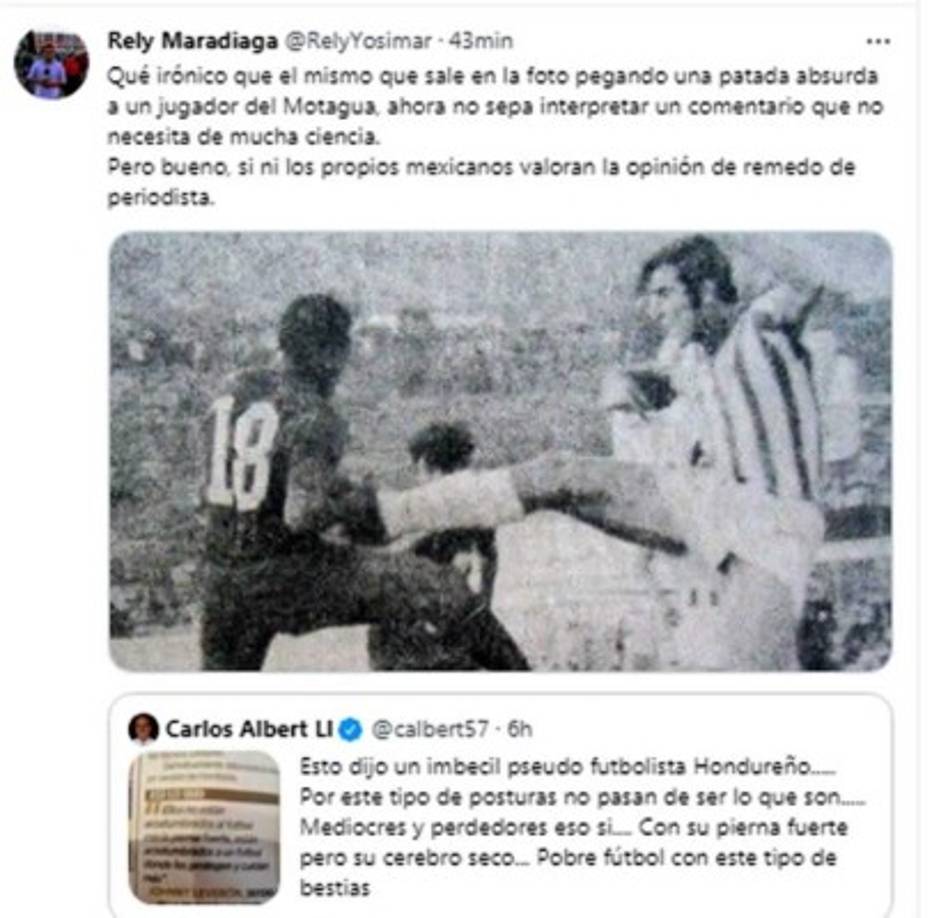Click 'periodista.' at end of main tweet
Viewport: 948px width, 918px height.
click(161, 198)
